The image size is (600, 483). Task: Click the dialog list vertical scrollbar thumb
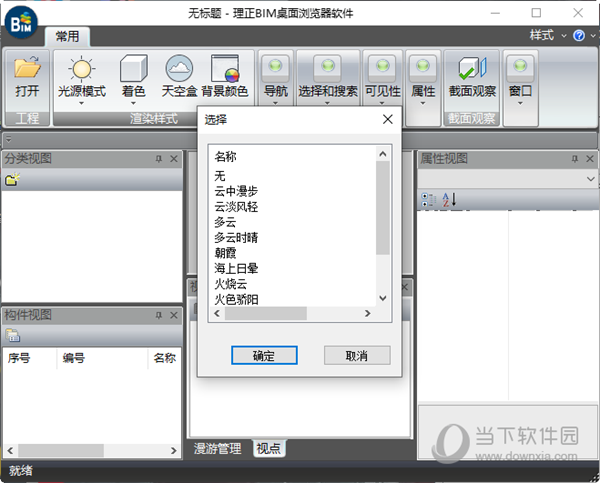[x=383, y=208]
